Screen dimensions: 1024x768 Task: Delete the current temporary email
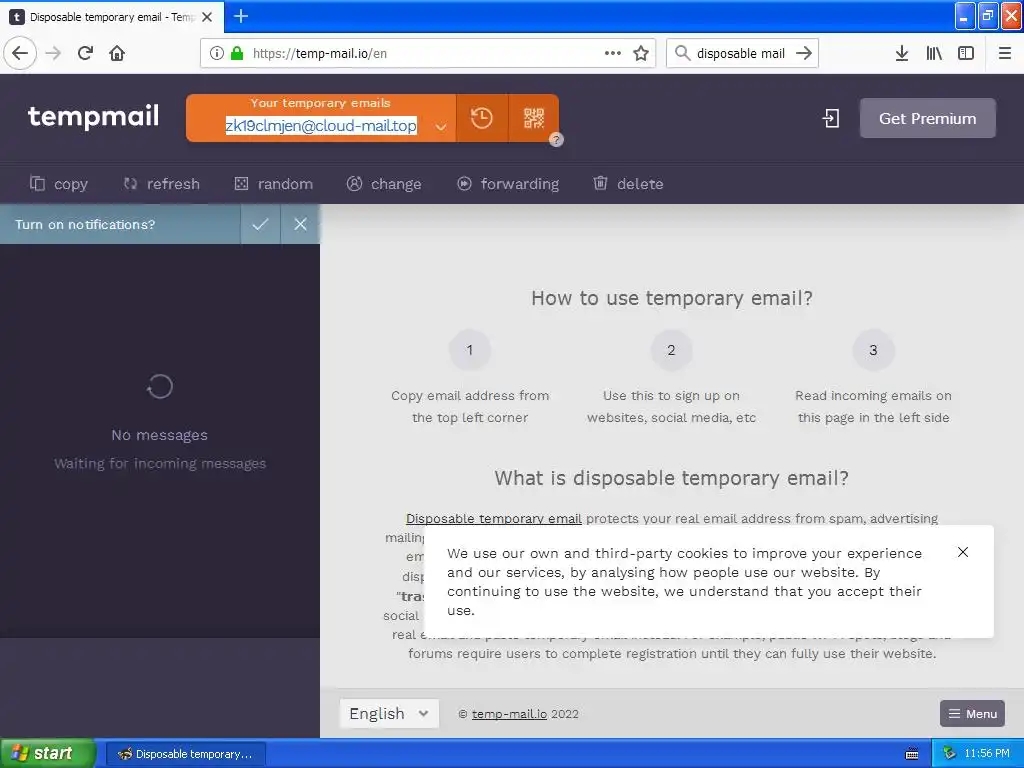[x=628, y=184]
